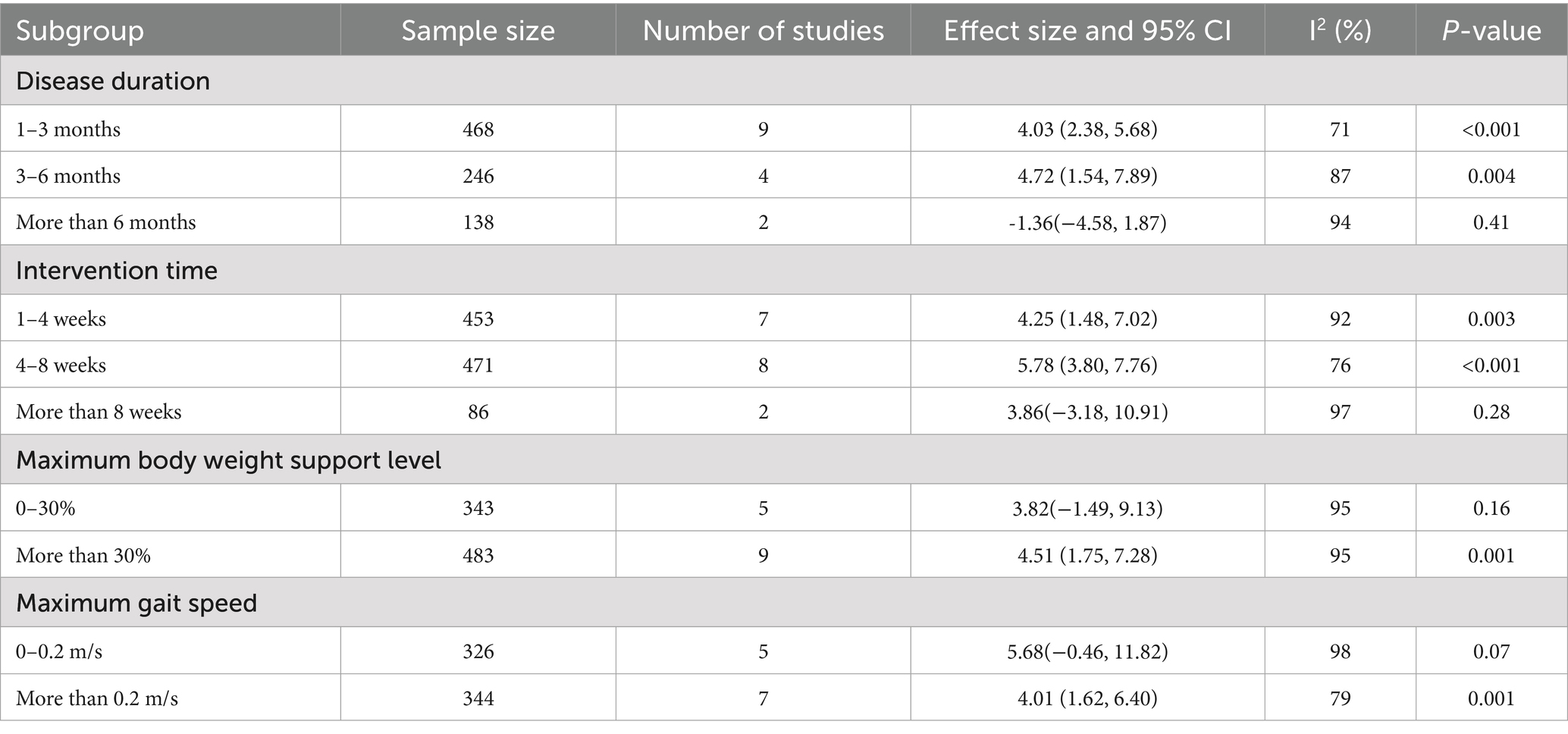Click the Intervention time section row
Screen dimensions: 1568x734
[x=117, y=270]
